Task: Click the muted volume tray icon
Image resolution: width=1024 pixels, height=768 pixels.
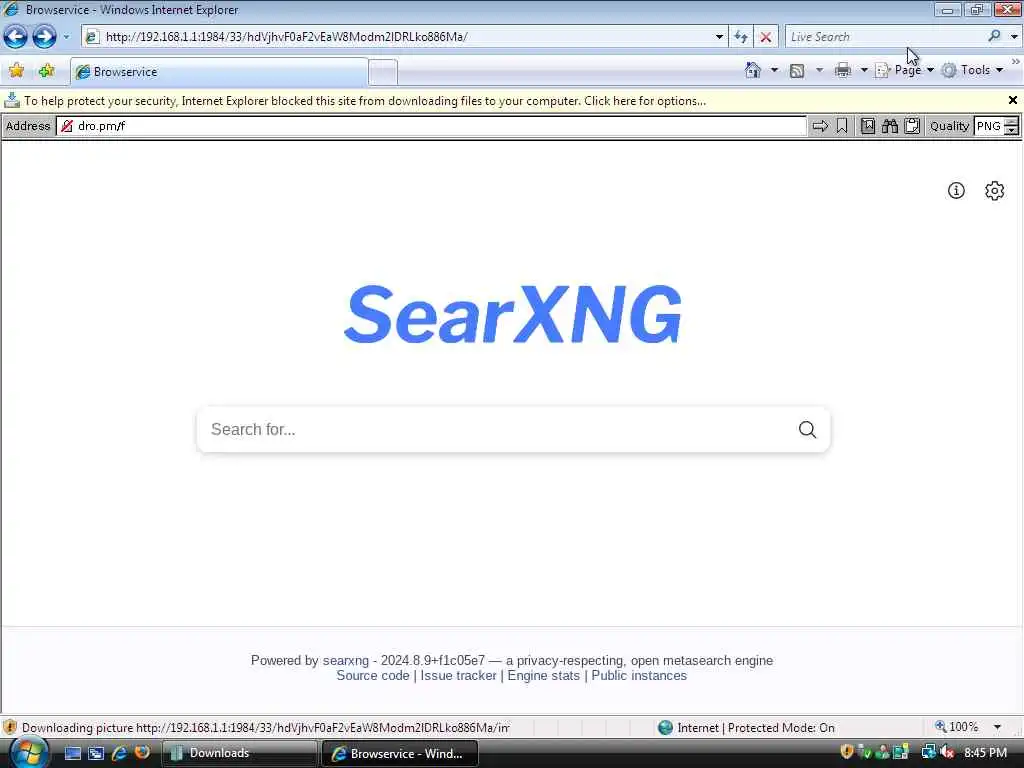Action: click(x=946, y=753)
